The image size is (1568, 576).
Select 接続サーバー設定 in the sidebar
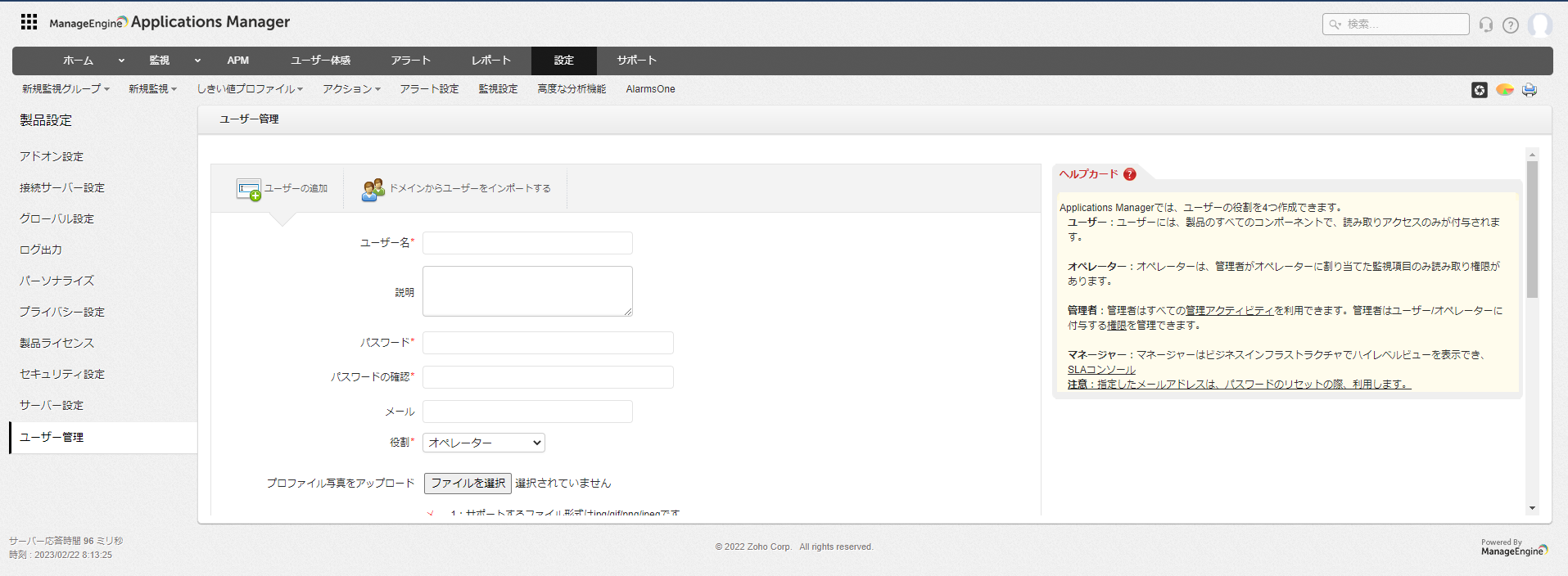(62, 187)
